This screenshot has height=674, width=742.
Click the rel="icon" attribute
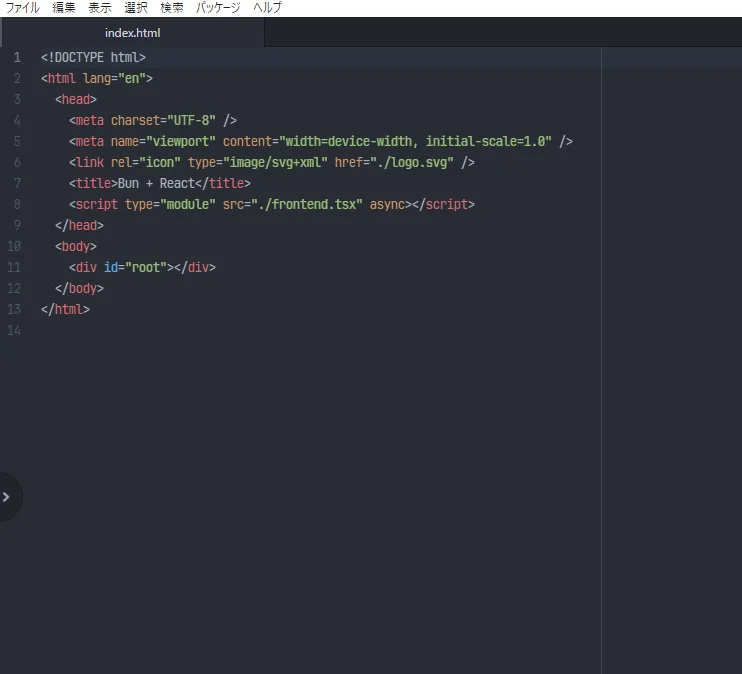pos(146,162)
